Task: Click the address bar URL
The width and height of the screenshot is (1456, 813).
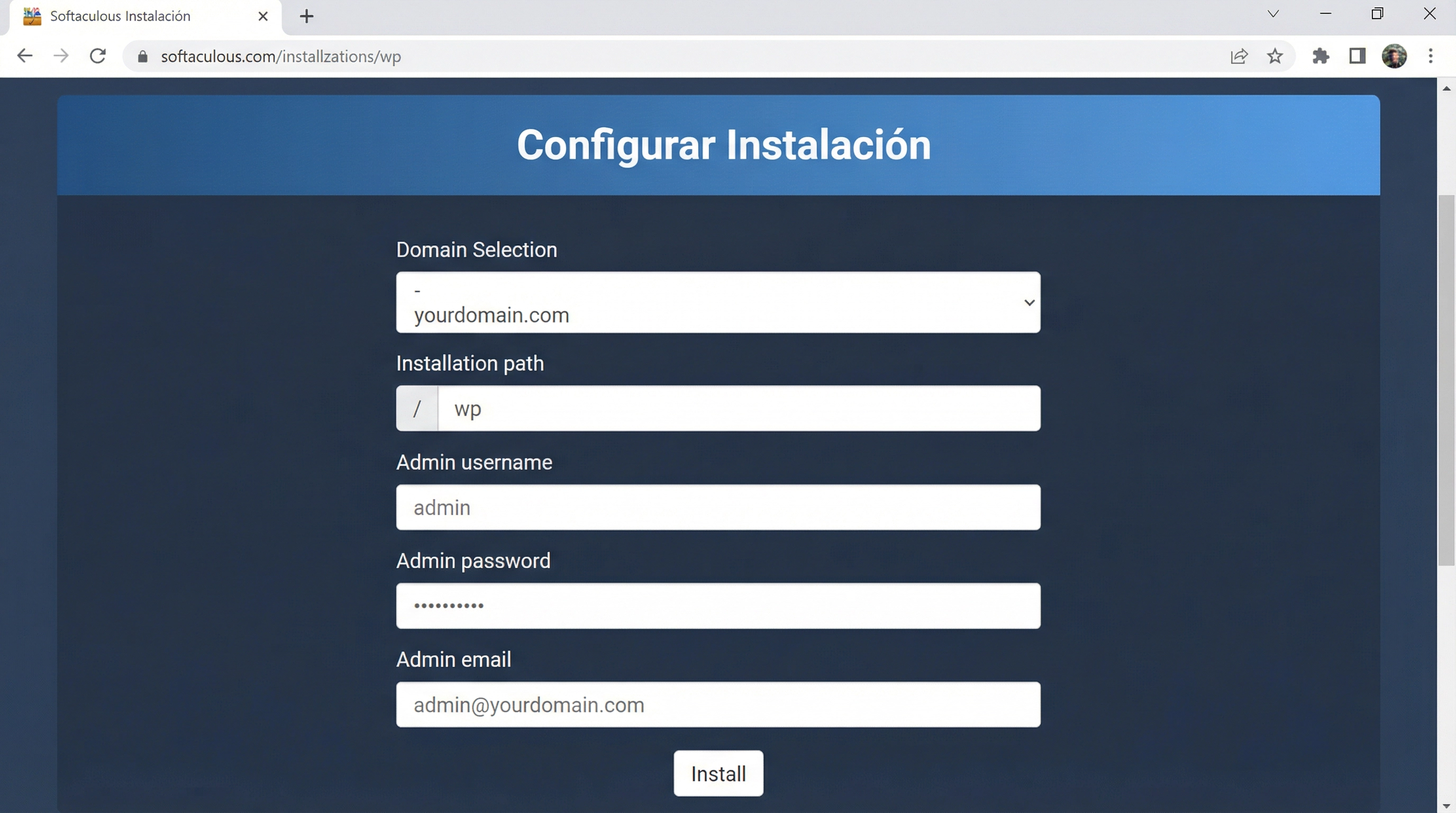Action: pos(281,57)
